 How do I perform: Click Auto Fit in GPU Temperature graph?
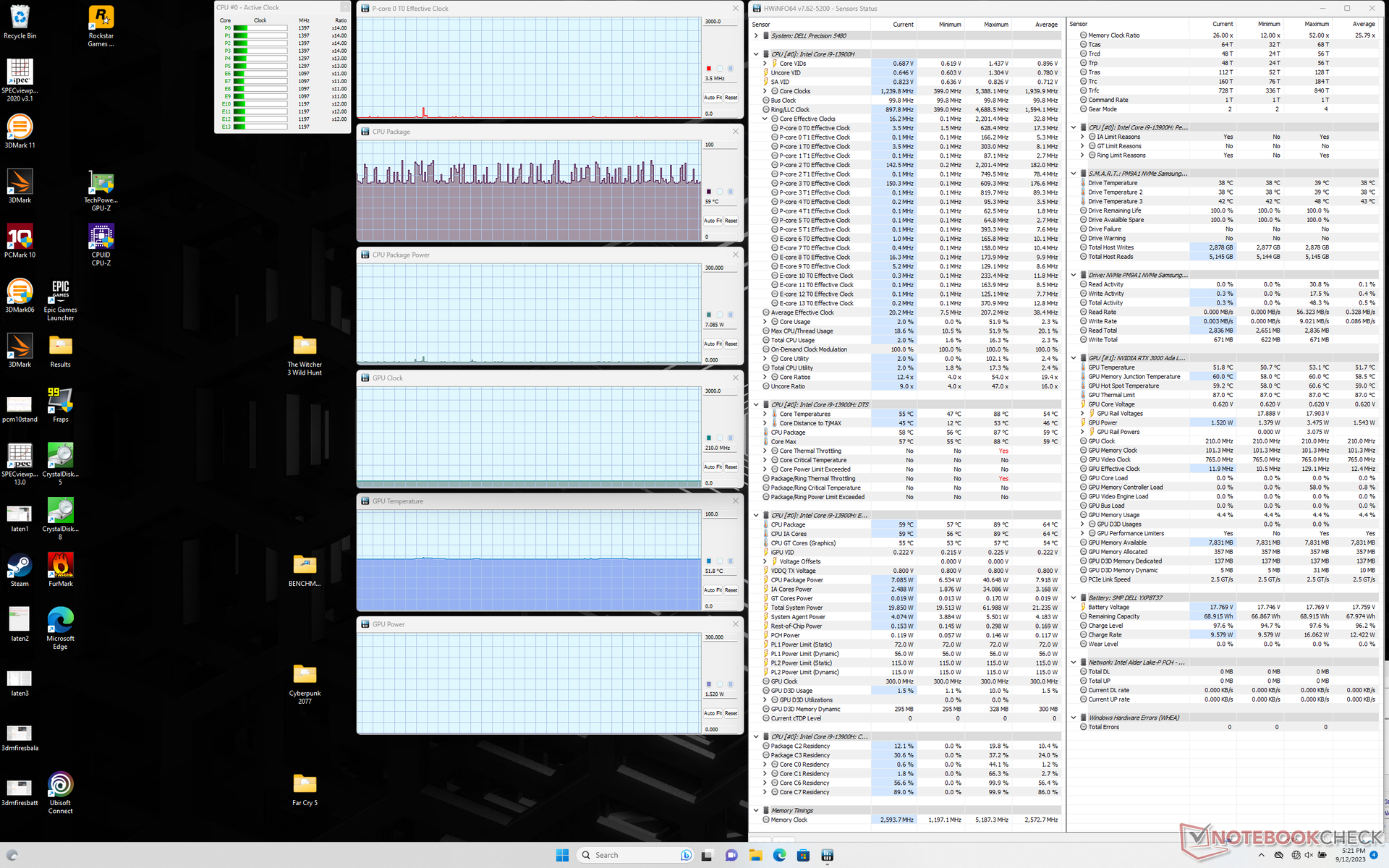click(713, 590)
